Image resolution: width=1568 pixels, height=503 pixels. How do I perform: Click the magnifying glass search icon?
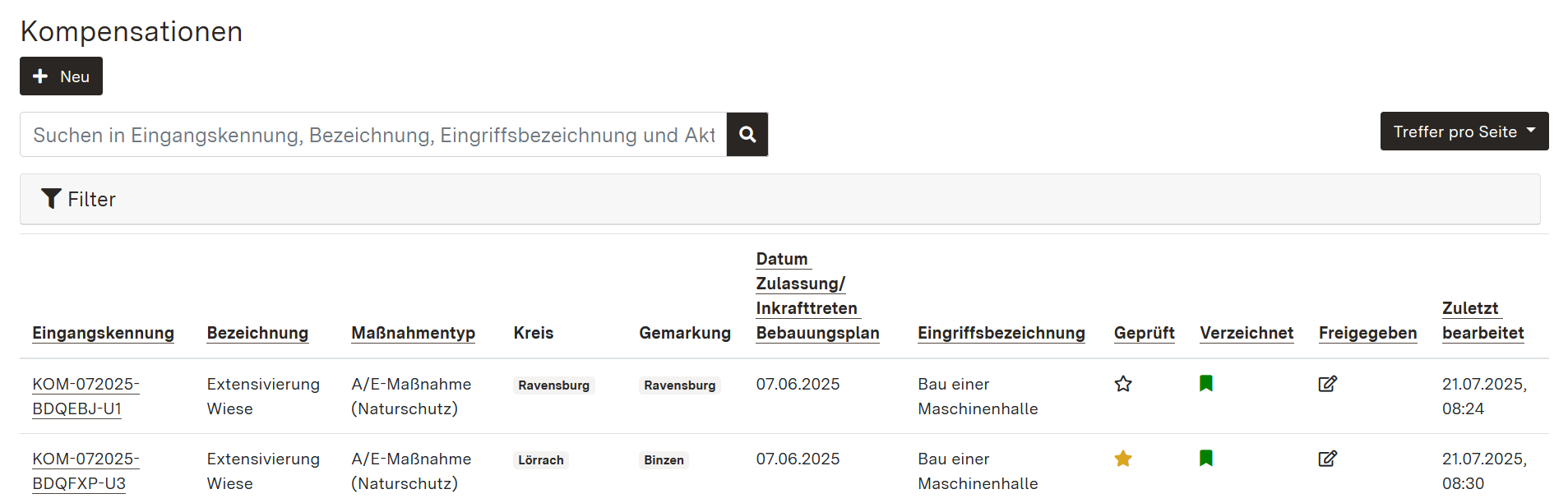(747, 134)
